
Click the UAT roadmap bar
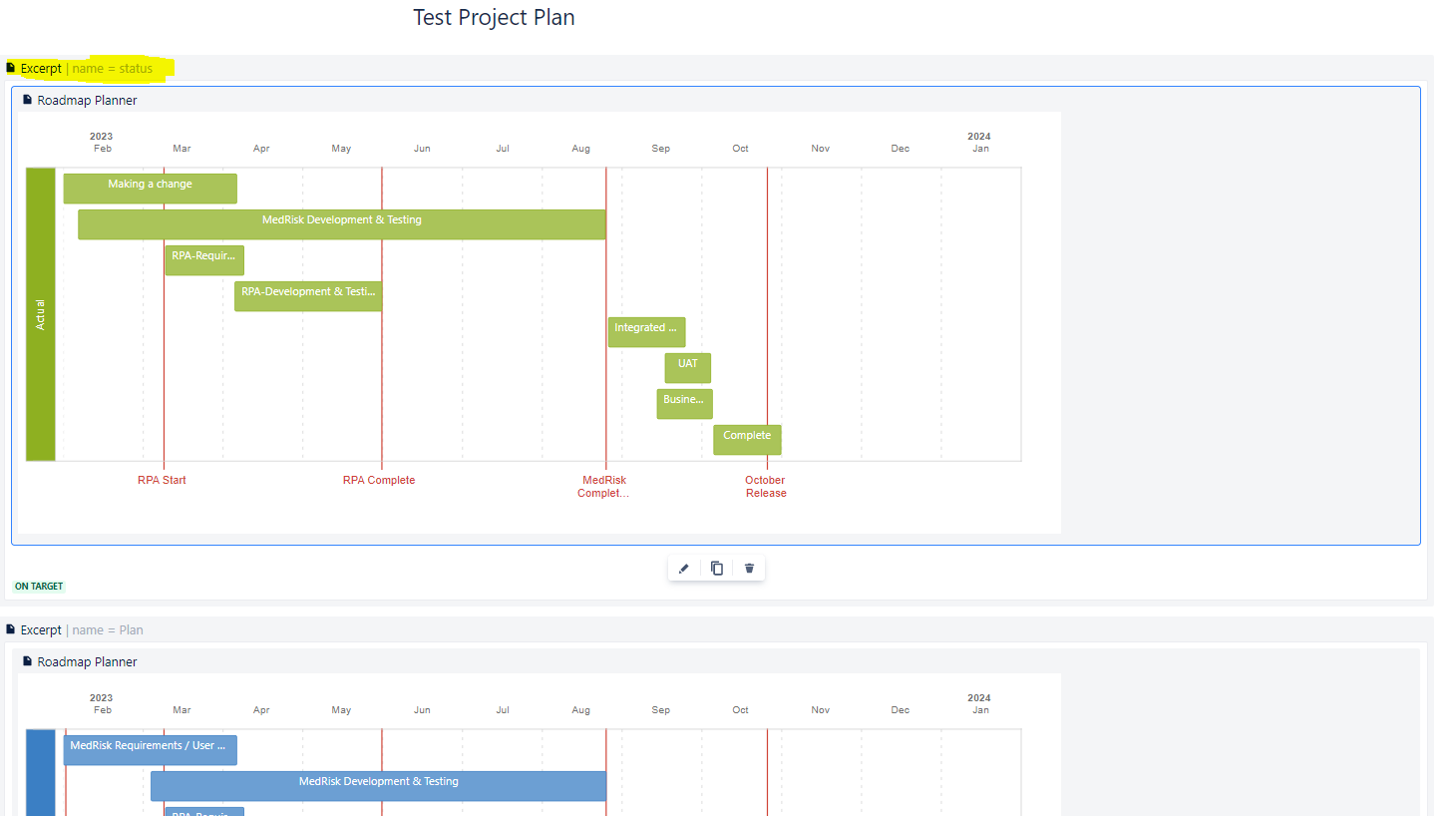coord(688,368)
